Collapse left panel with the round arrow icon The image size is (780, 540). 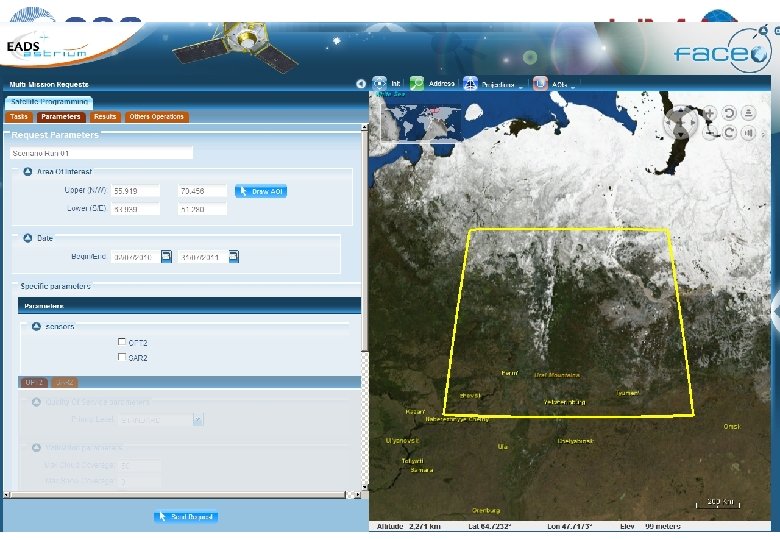click(361, 84)
